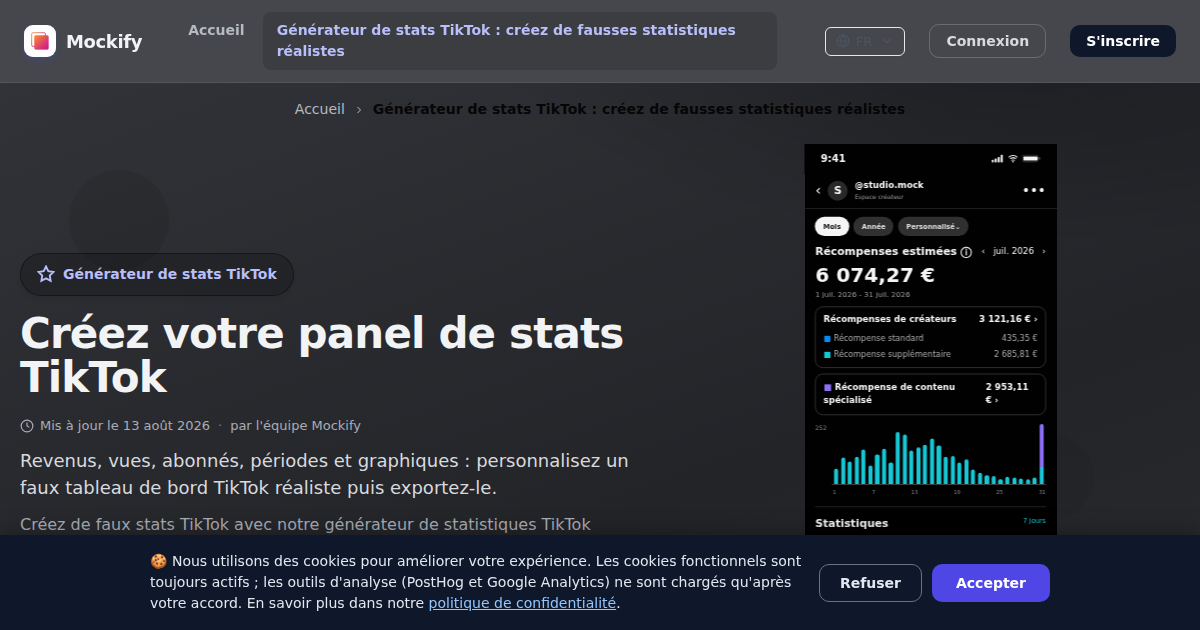The image size is (1200, 630).
Task: Click the info icon beside Récompenses estimées
Action: click(966, 252)
